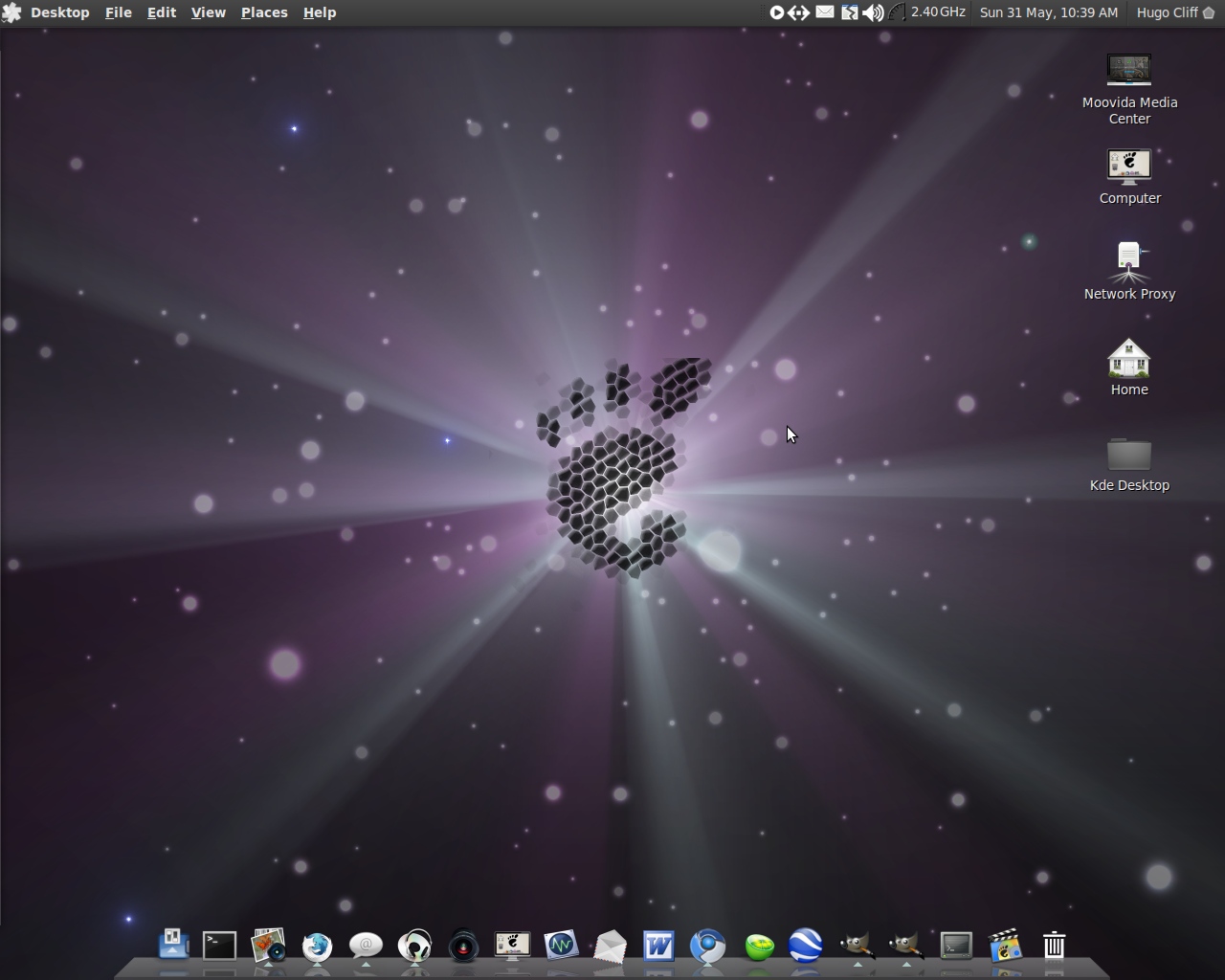Click the date and time clock
The height and width of the screenshot is (980, 1225).
point(1049,12)
